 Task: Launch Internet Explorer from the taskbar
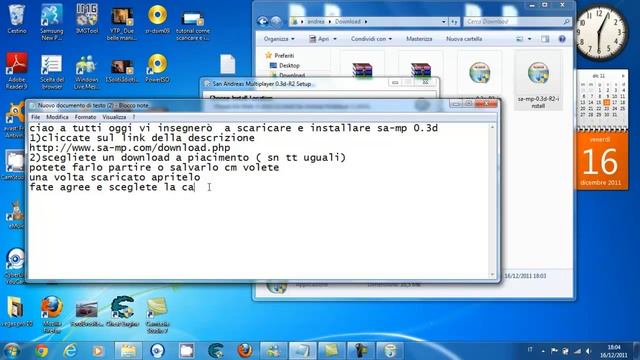(x=70, y=351)
